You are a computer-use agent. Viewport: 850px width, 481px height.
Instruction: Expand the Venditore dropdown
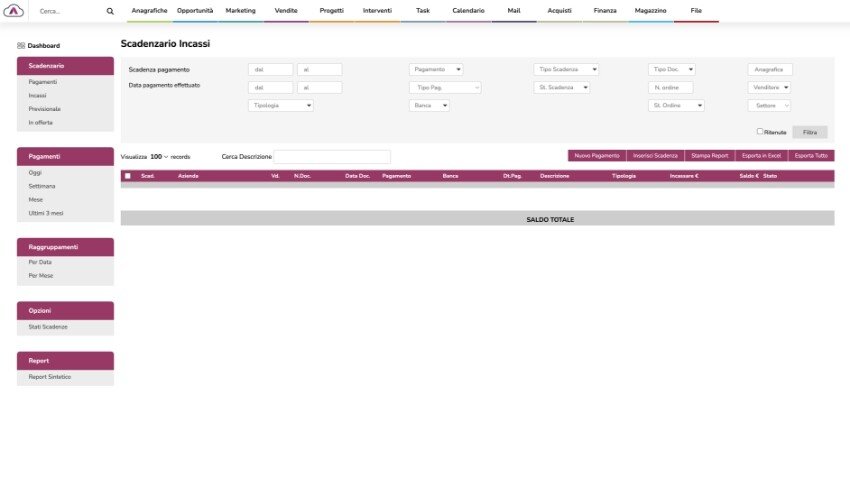coord(769,87)
